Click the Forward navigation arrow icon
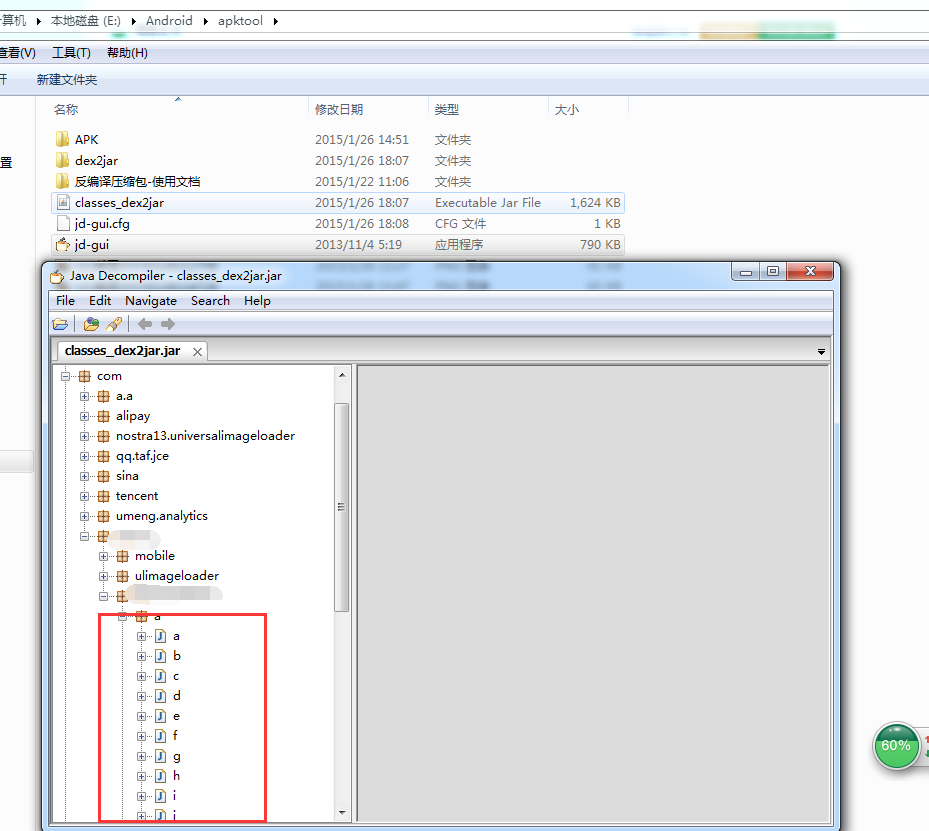Viewport: 929px width, 831px height. [x=168, y=324]
